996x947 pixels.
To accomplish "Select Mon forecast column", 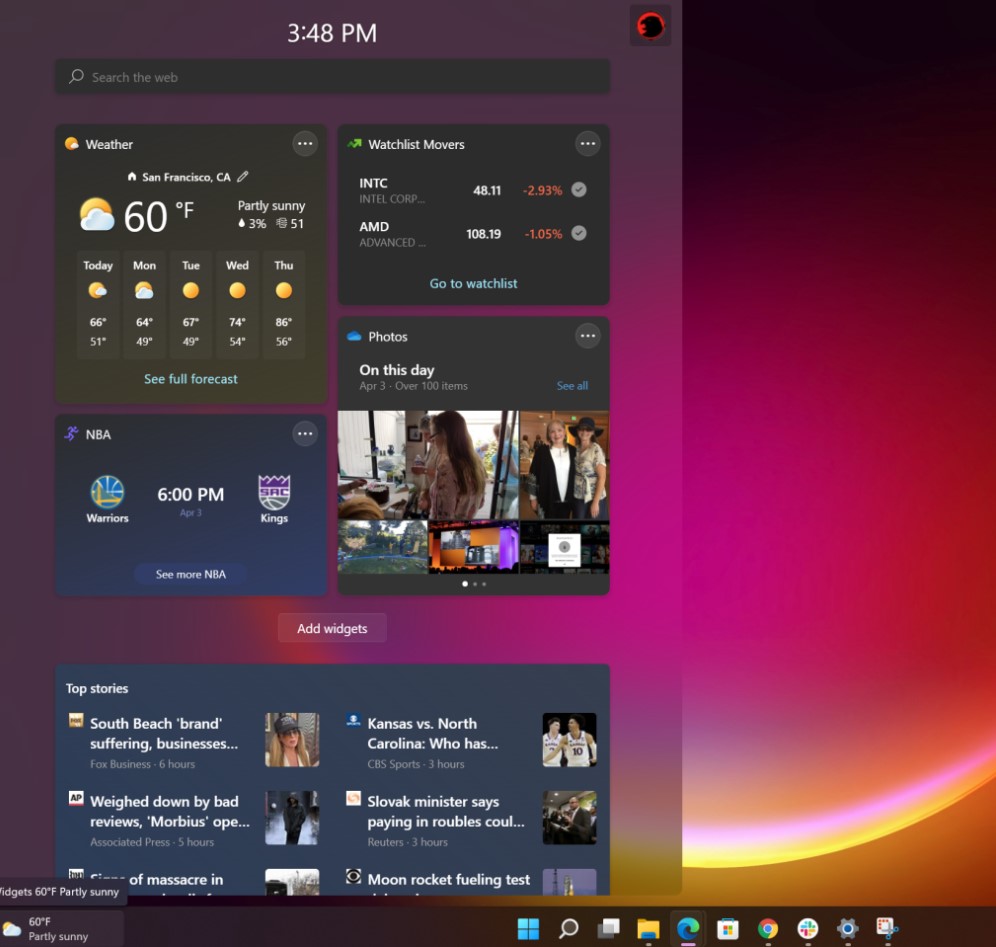I will click(144, 305).
